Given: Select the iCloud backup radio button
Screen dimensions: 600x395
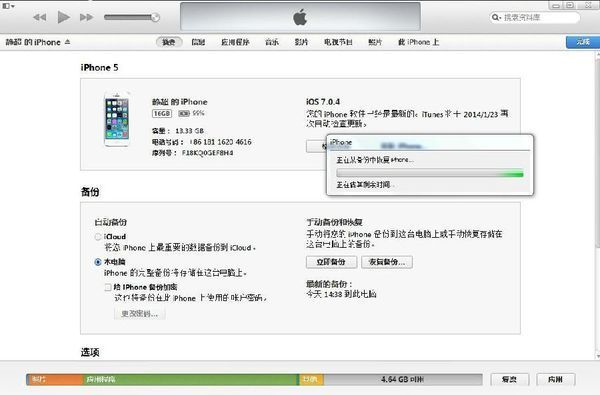Looking at the screenshot, I should point(98,237).
